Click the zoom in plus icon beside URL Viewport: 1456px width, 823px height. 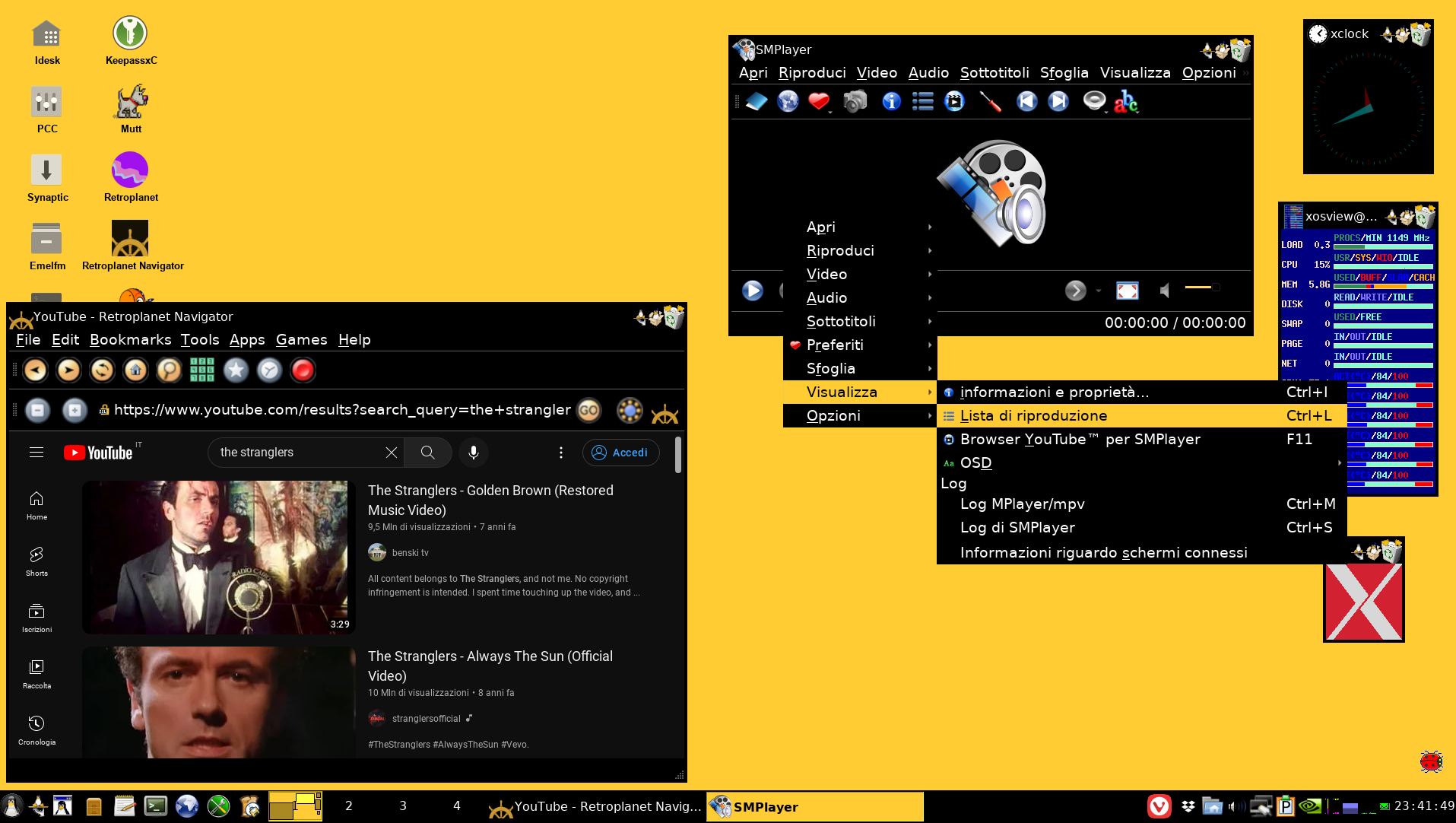(x=75, y=411)
